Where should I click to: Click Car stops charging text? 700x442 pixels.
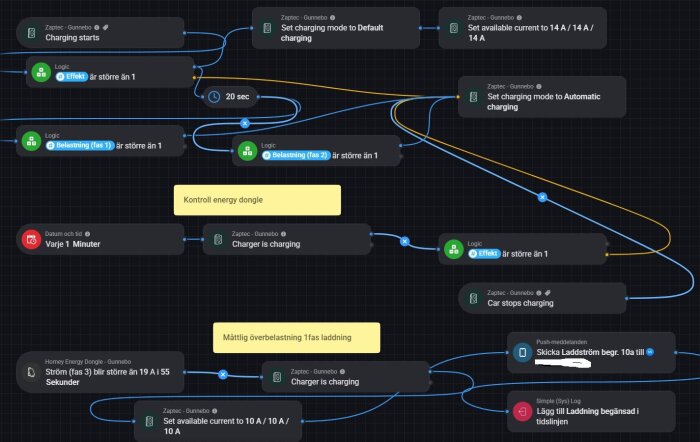click(520, 303)
